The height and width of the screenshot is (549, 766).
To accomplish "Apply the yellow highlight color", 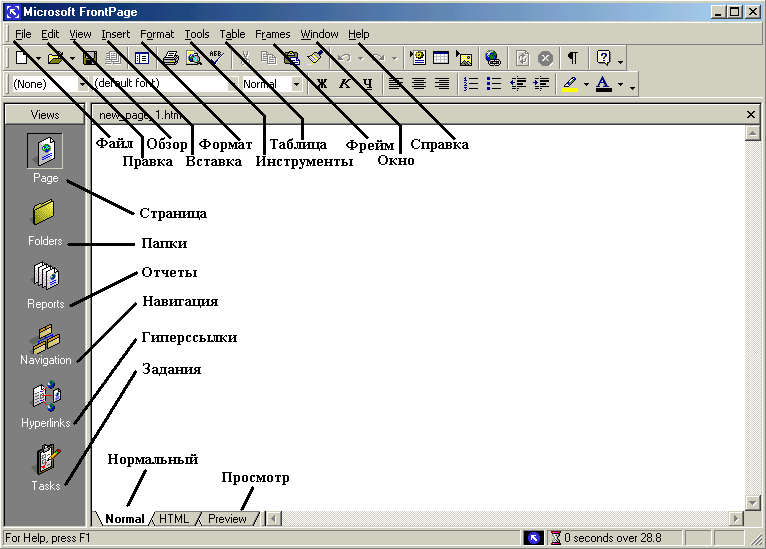I will [x=570, y=84].
